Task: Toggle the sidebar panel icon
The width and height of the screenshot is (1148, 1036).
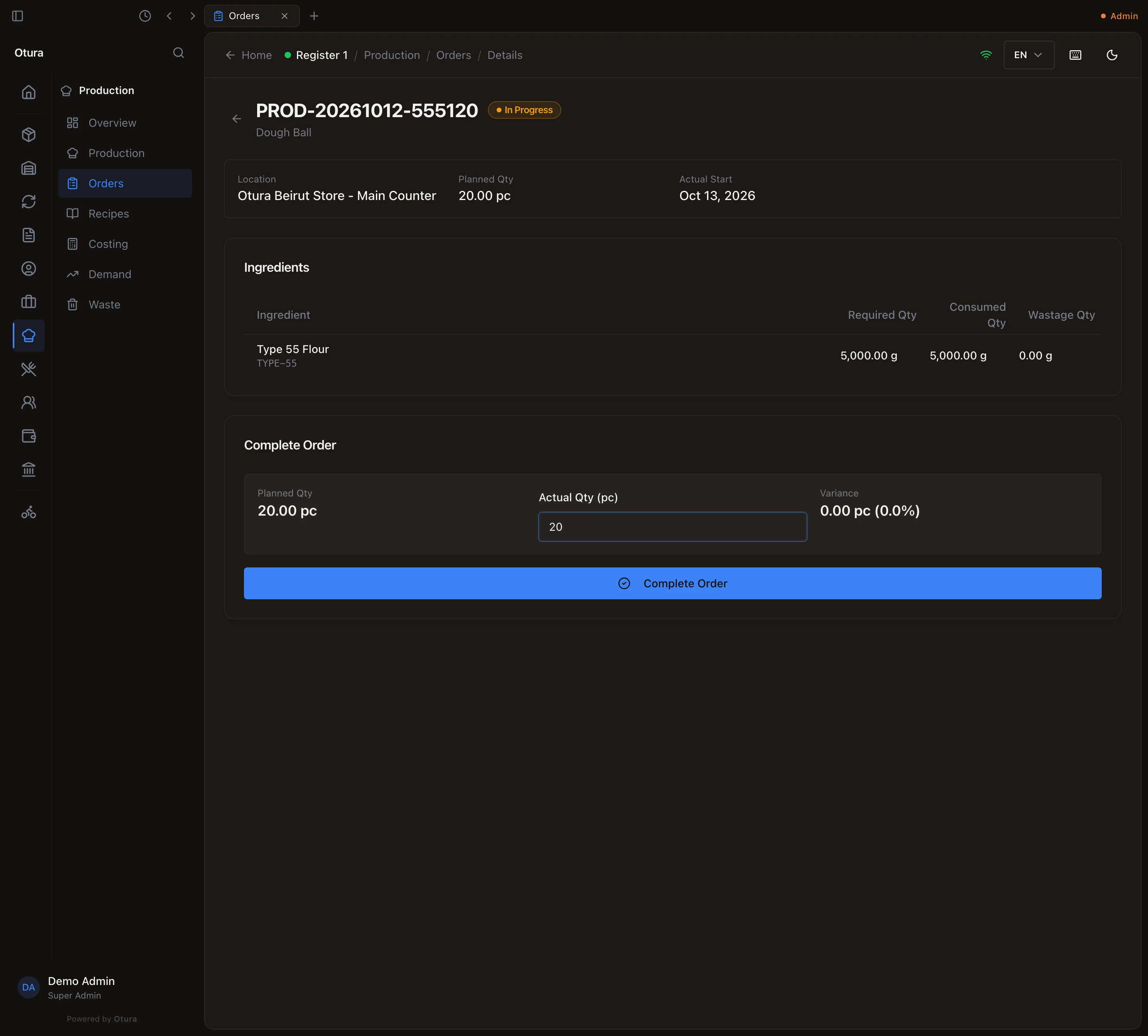Action: click(18, 16)
